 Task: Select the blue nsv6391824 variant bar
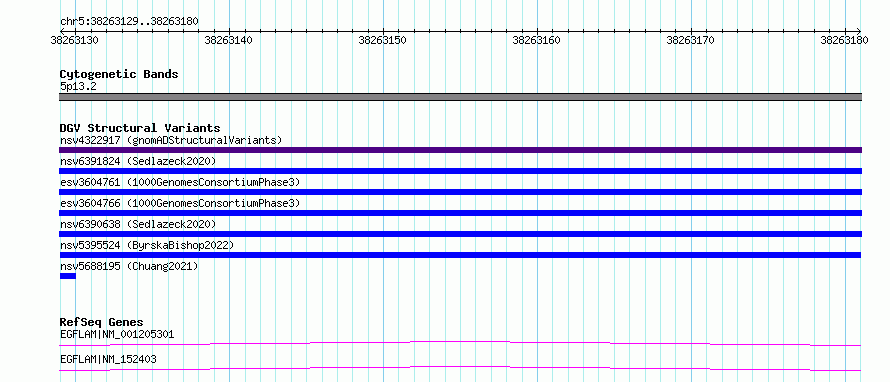click(460, 171)
